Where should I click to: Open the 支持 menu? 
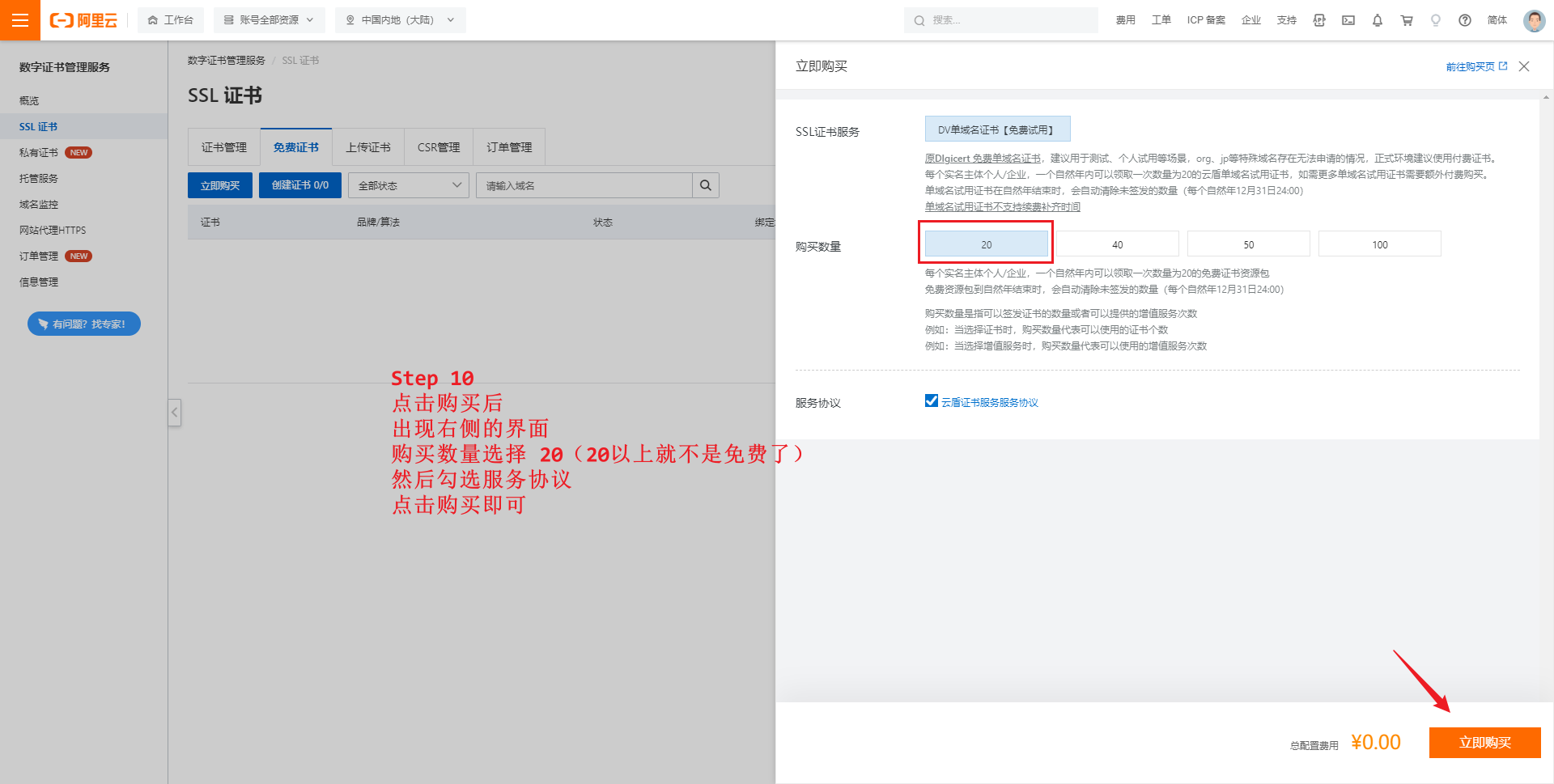(x=1287, y=20)
